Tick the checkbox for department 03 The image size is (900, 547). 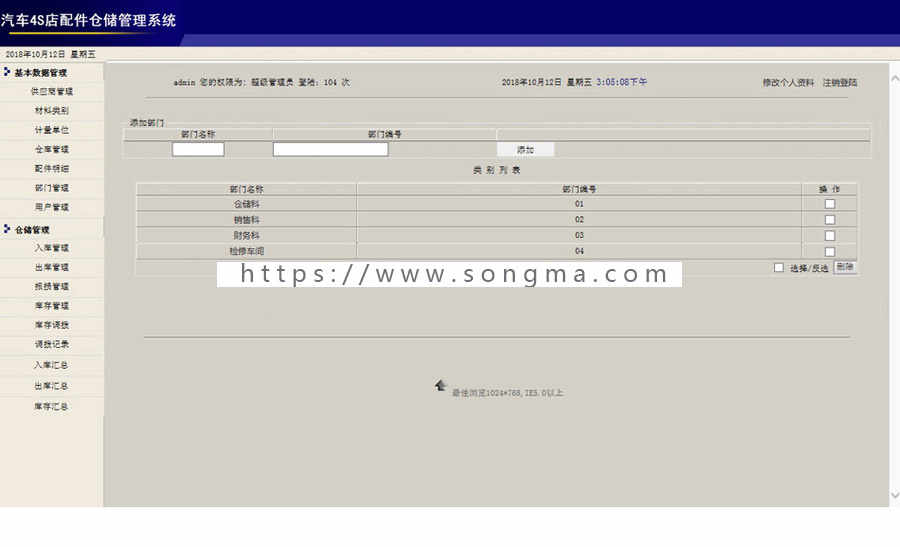830,236
